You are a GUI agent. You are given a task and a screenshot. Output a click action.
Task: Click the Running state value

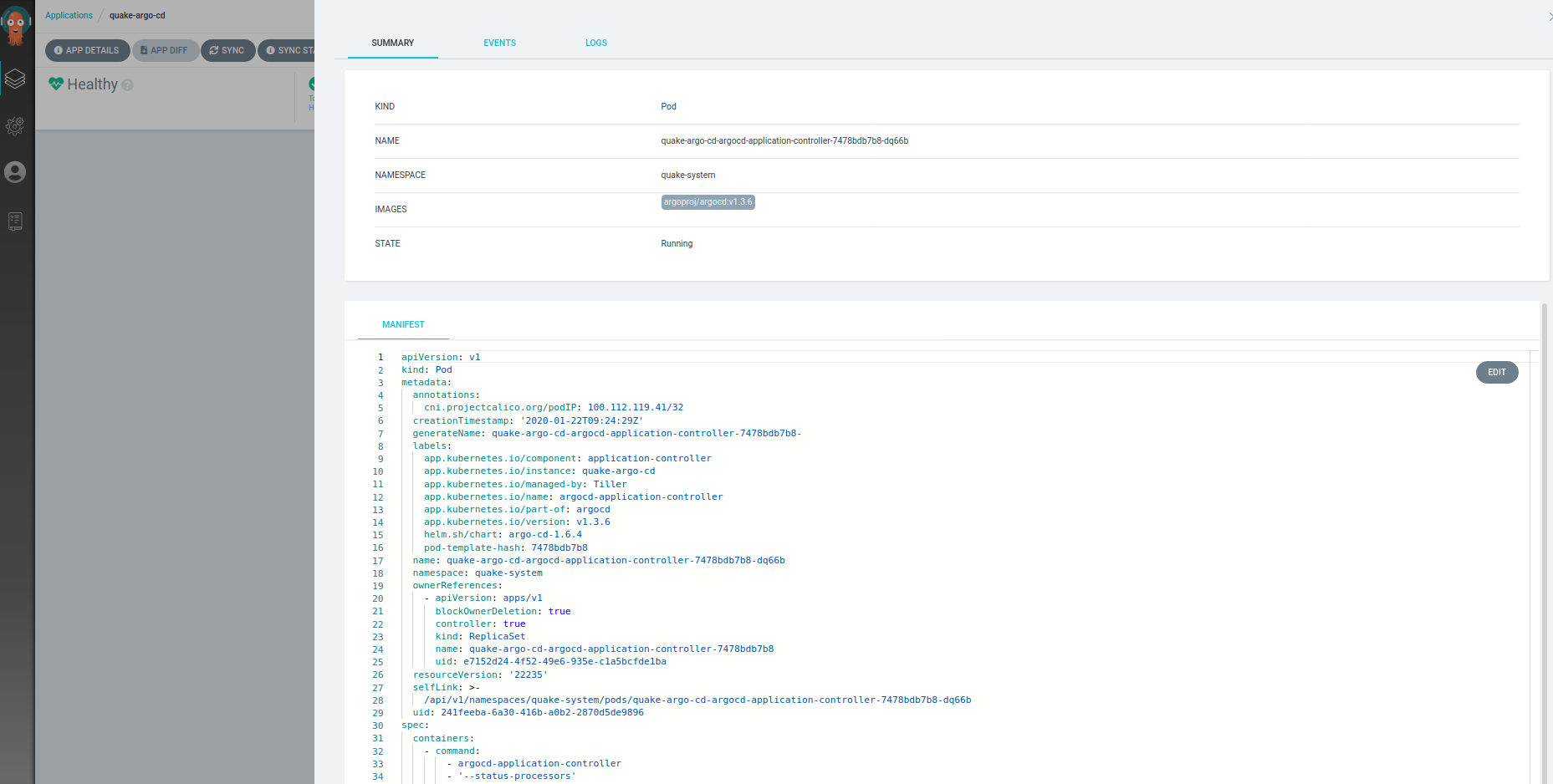pyautogui.click(x=677, y=243)
